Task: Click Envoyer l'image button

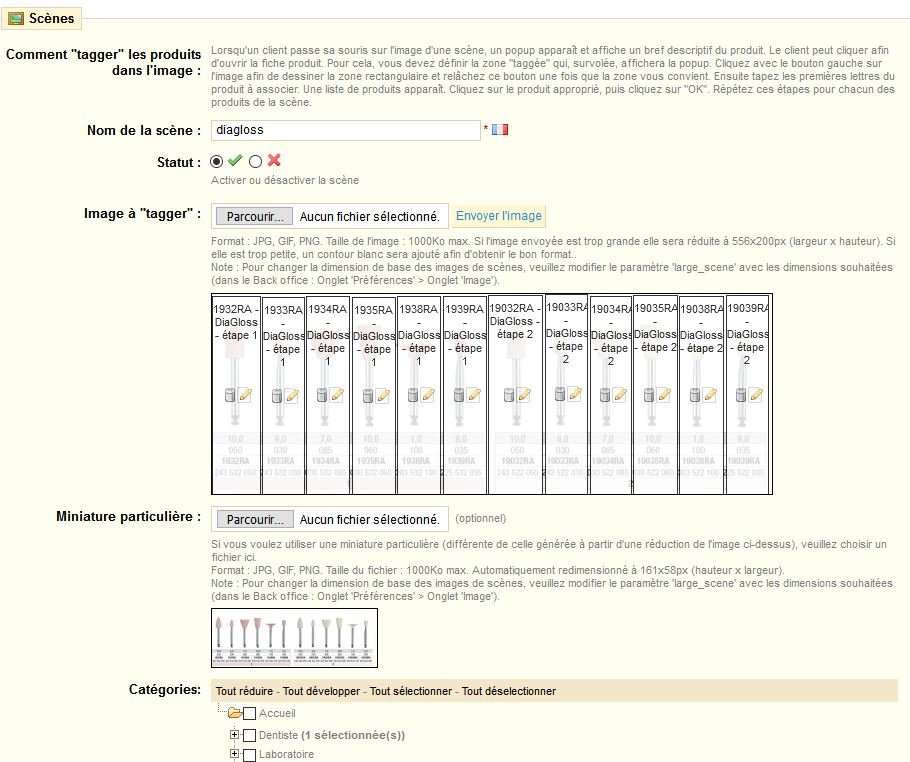Action: click(499, 216)
